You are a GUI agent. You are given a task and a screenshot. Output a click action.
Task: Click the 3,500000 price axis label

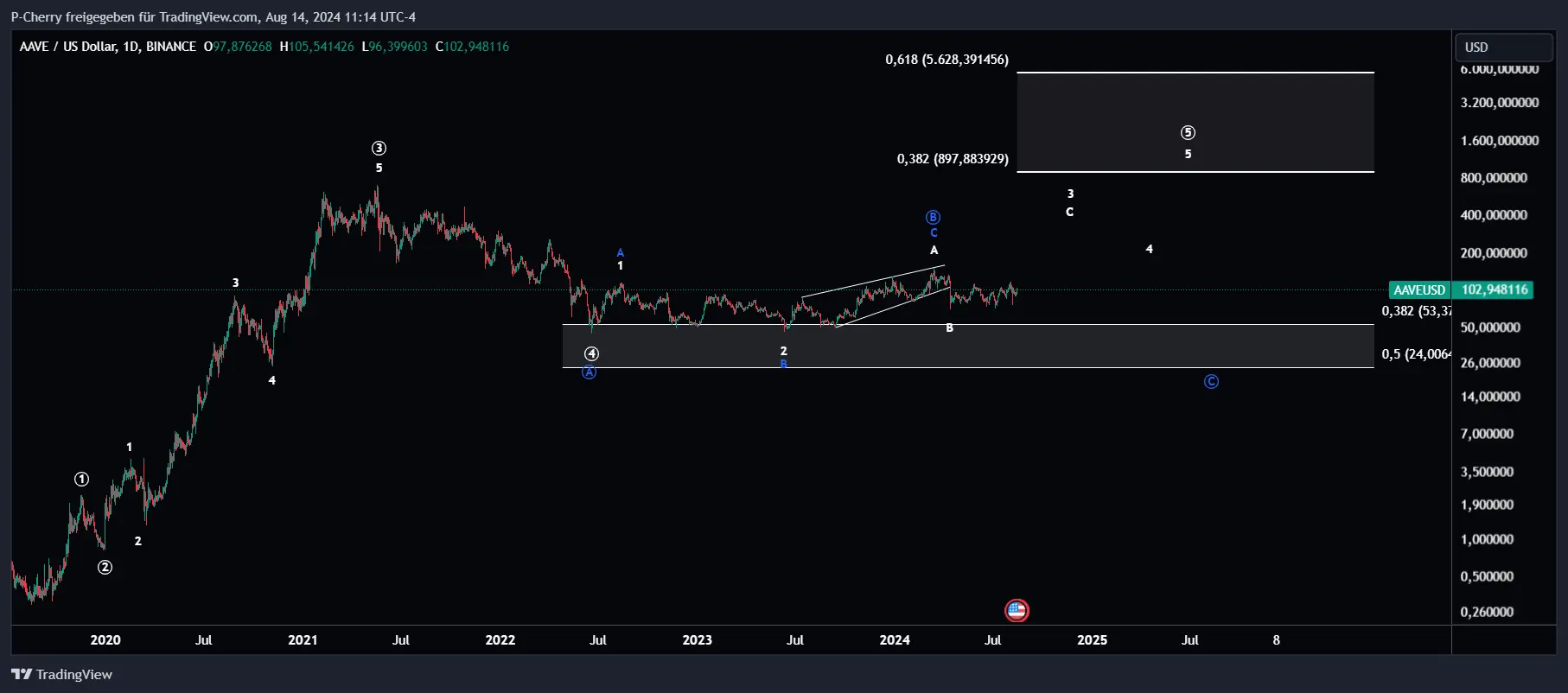tap(1487, 472)
